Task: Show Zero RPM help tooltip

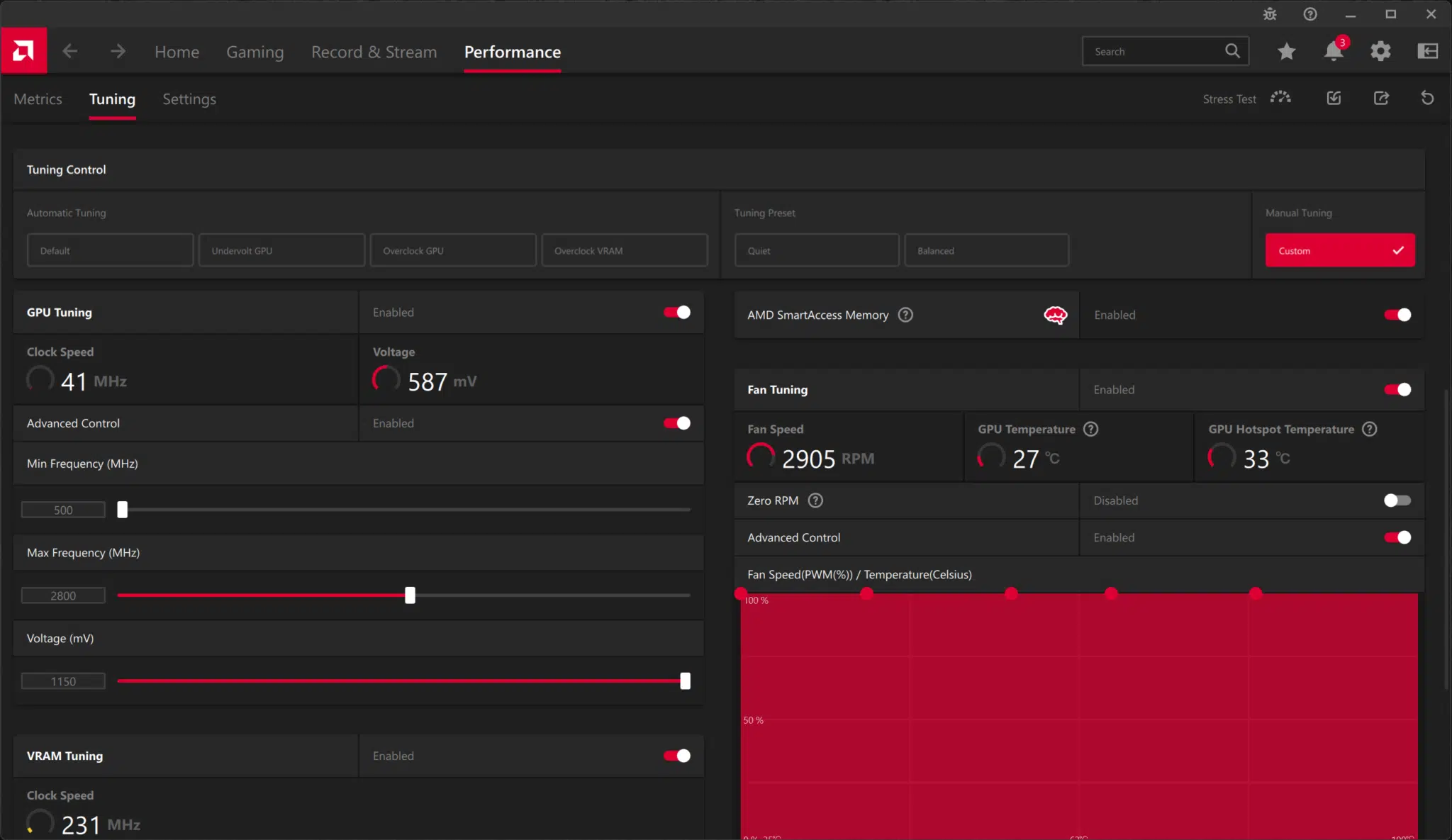Action: point(815,500)
